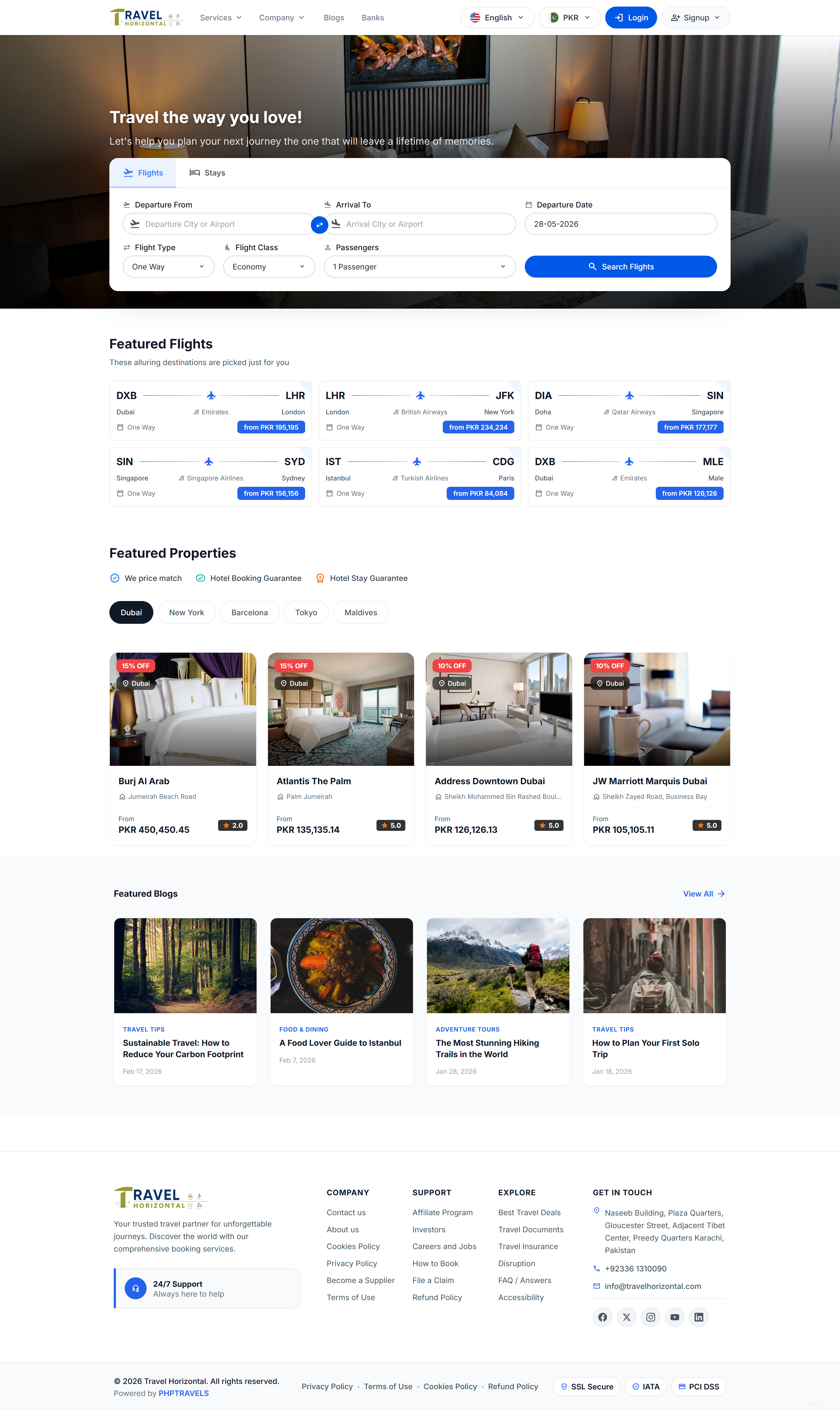Image resolution: width=840 pixels, height=1410 pixels.
Task: Click the from PKR 234,234 price button
Action: (x=478, y=427)
